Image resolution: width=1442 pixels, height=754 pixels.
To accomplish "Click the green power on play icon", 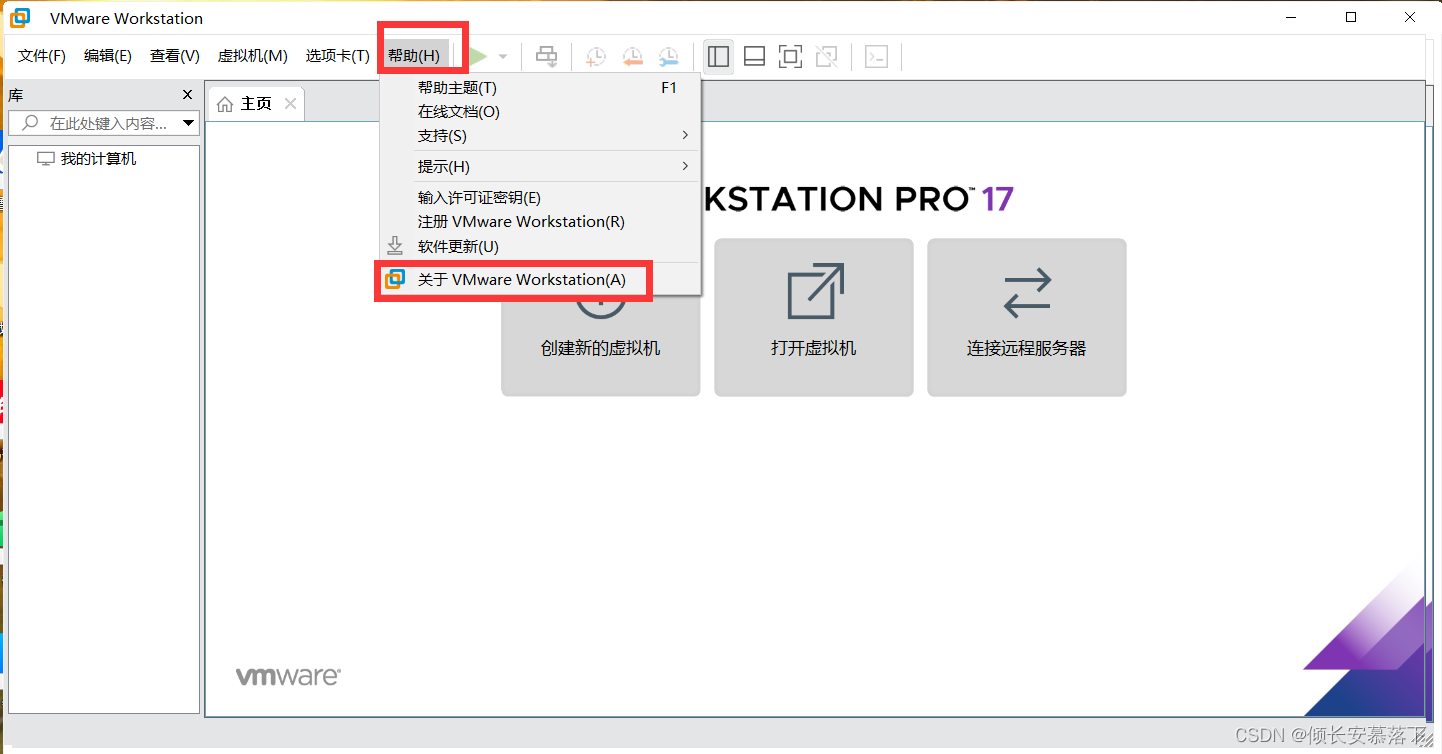I will 479,57.
